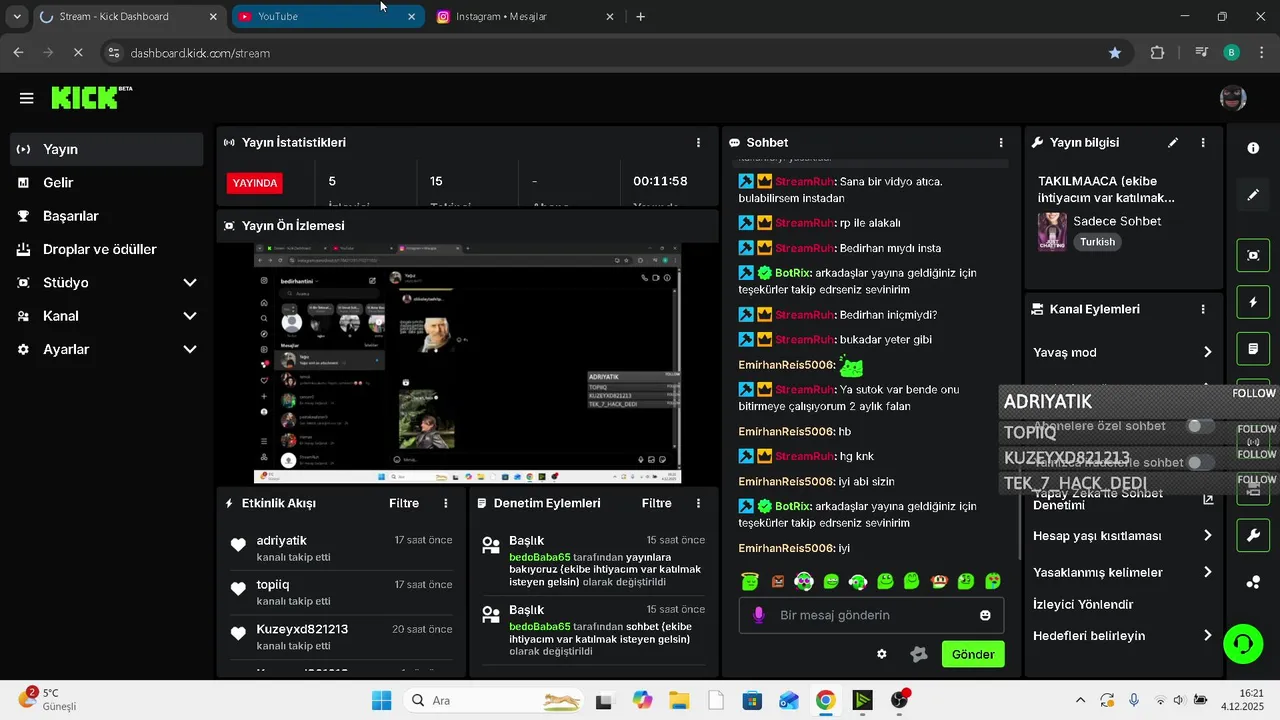Open the emoji picker smiley in chat input

click(x=985, y=615)
